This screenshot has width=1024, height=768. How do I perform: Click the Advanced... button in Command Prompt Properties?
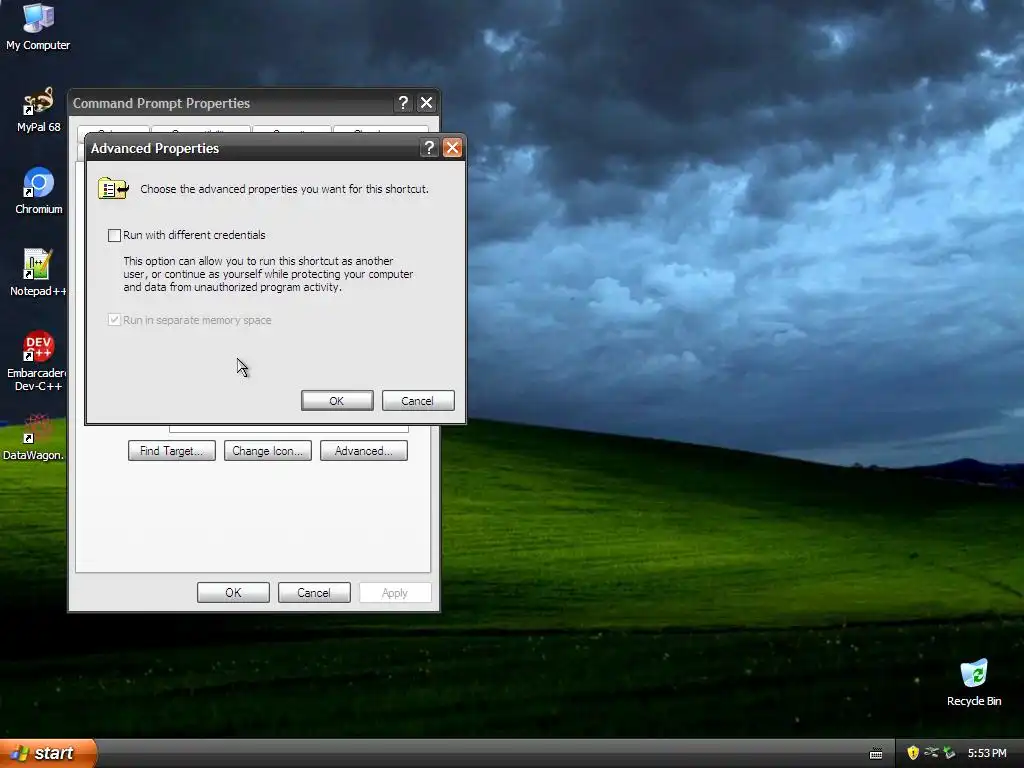click(x=364, y=451)
